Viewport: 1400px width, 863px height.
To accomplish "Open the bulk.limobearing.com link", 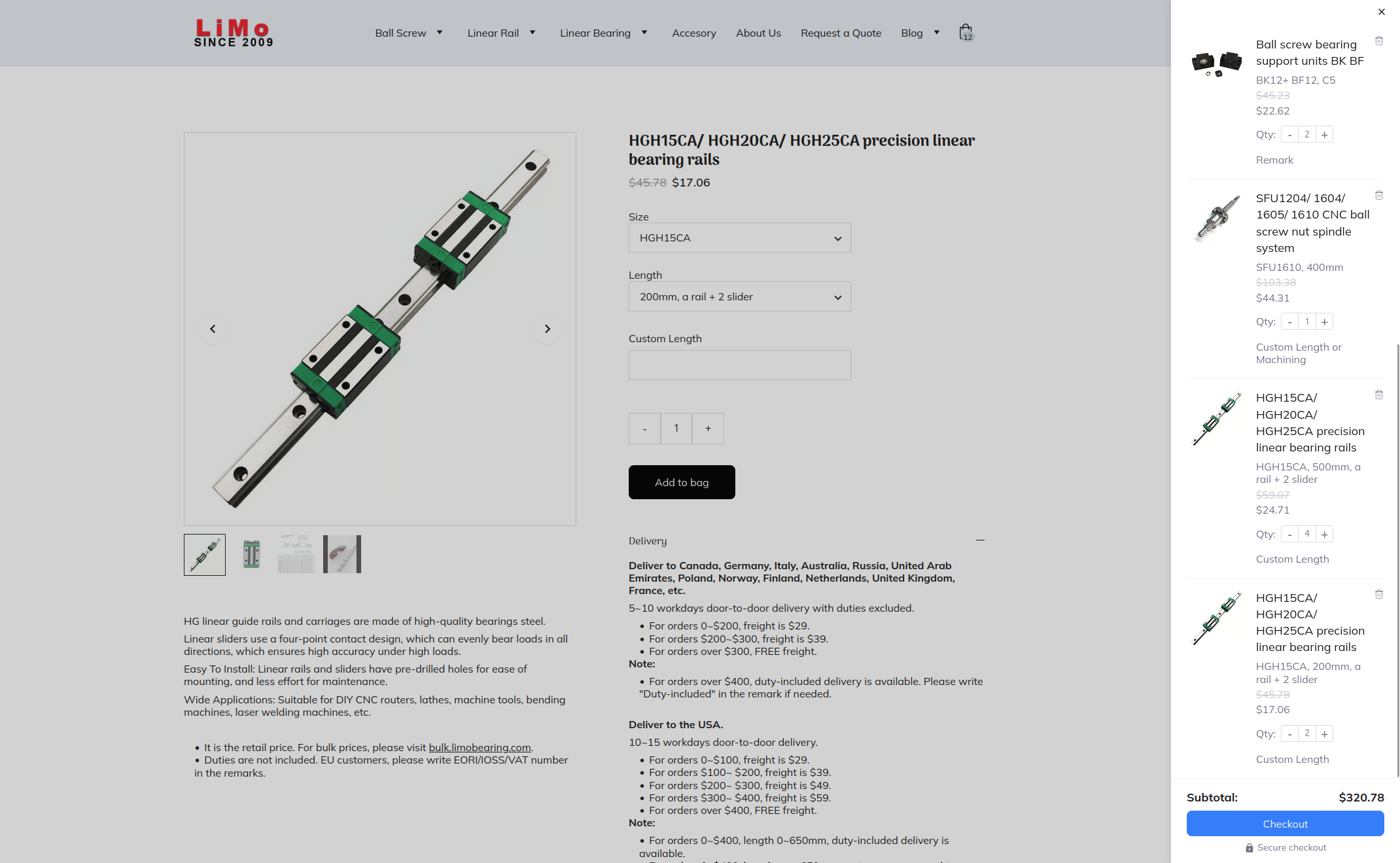I will pyautogui.click(x=480, y=747).
